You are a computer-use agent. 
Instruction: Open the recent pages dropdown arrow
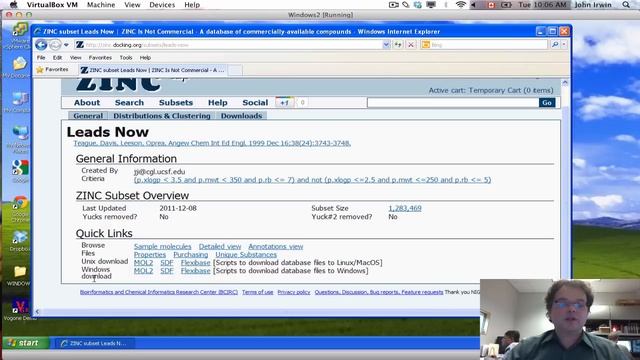click(66, 45)
